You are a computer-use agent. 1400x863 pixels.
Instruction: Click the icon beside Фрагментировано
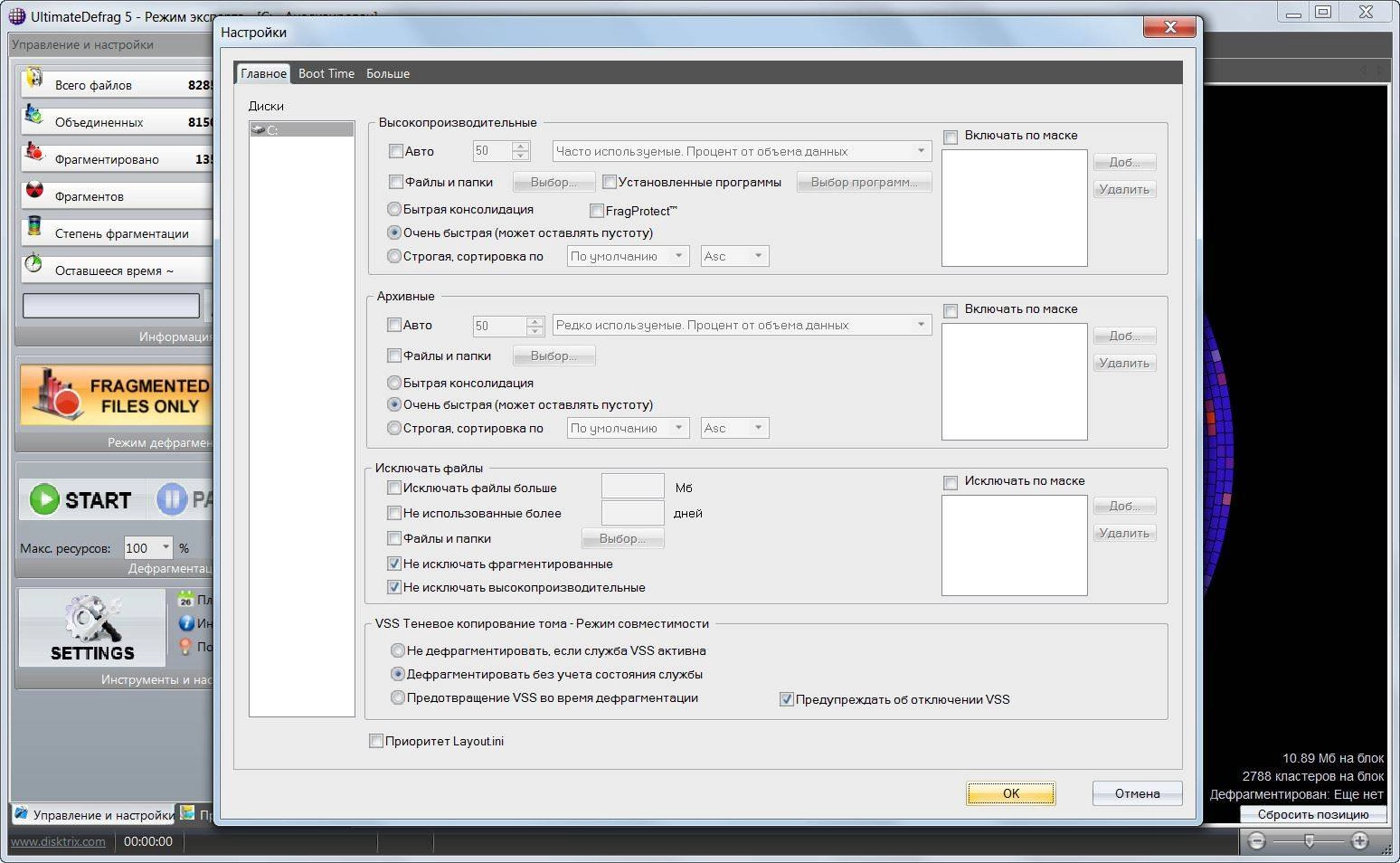34,153
